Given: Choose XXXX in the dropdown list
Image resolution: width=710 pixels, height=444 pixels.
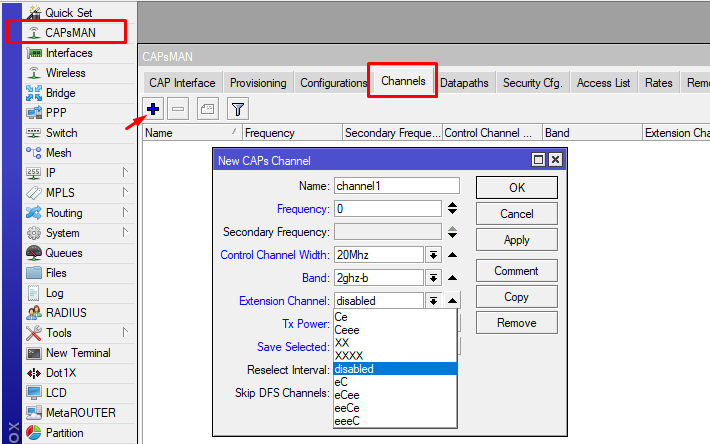Looking at the screenshot, I should pos(349,355).
